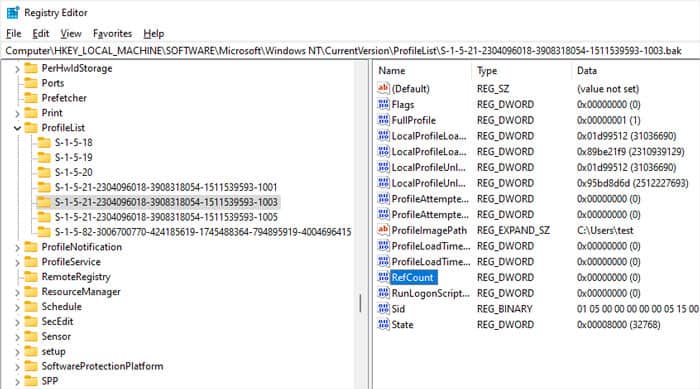Select the S-1-5-82-3006700770 key

203,232
